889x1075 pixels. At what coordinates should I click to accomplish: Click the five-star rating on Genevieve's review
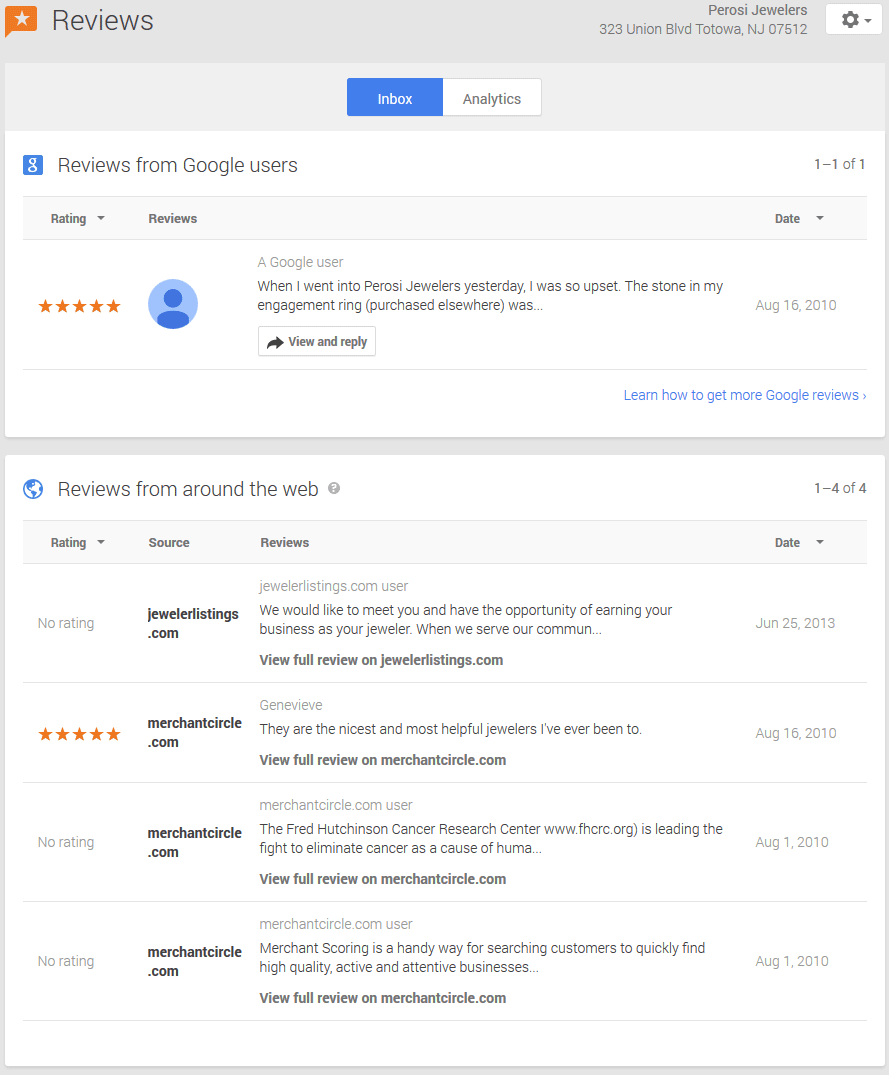point(80,734)
